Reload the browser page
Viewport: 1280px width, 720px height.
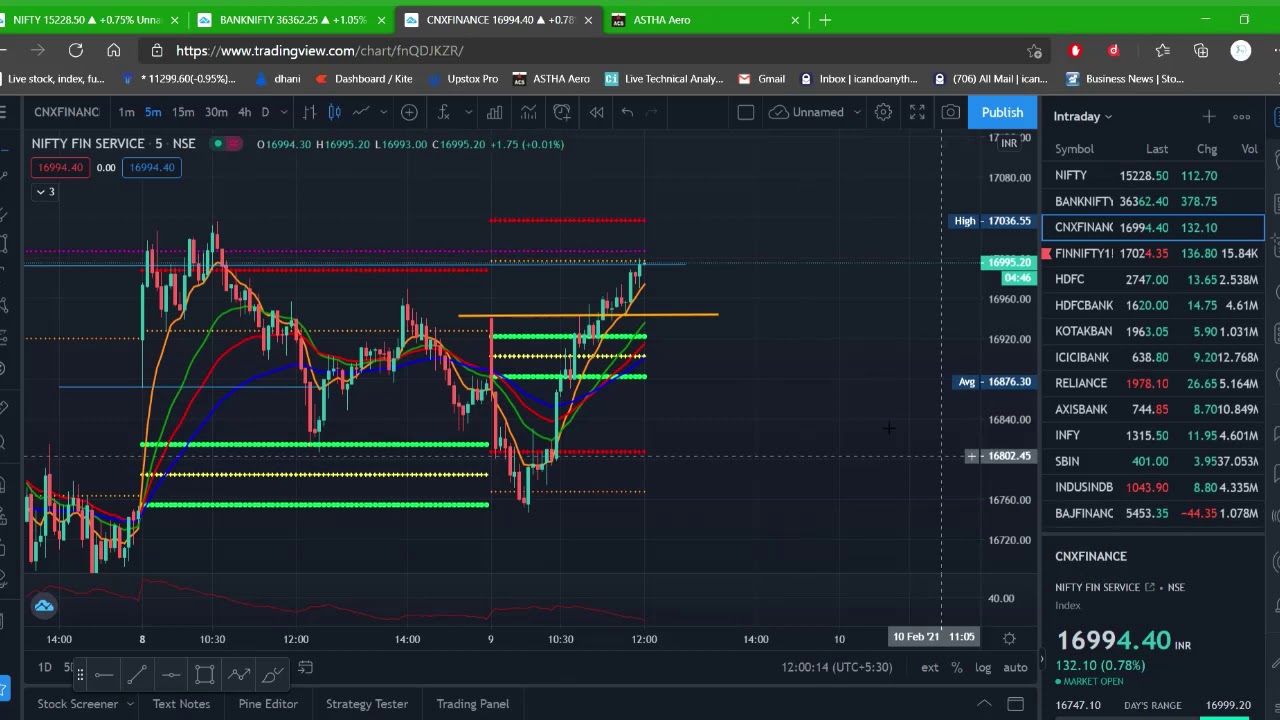[x=75, y=50]
